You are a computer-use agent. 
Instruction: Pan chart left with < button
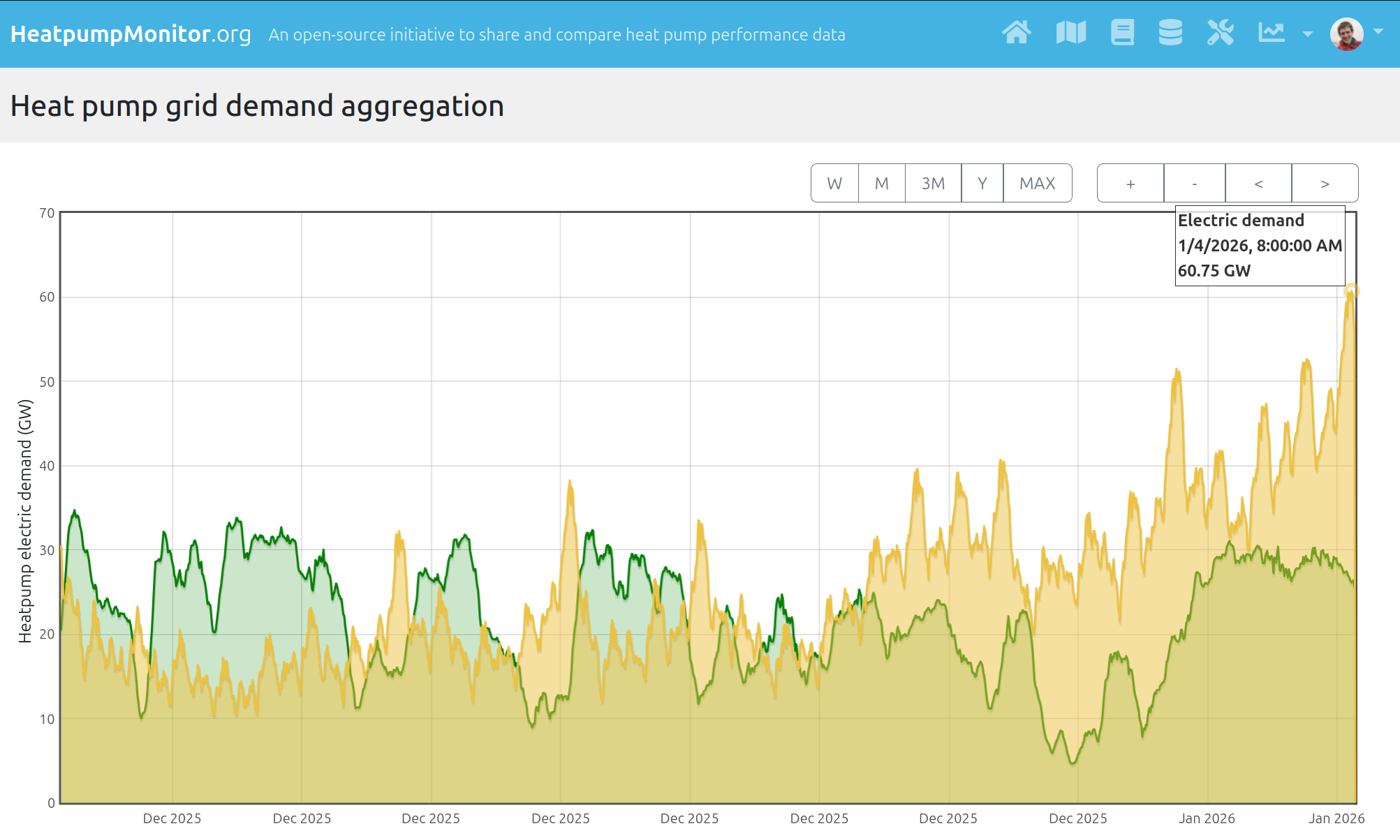tap(1258, 184)
